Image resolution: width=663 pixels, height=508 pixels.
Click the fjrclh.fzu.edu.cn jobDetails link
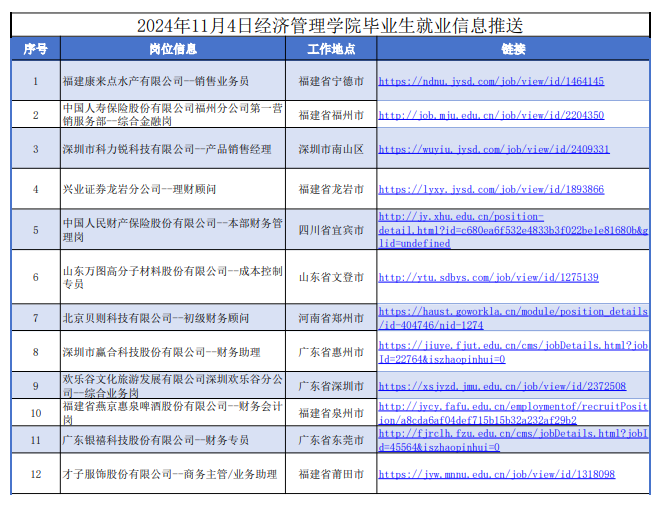(512, 441)
